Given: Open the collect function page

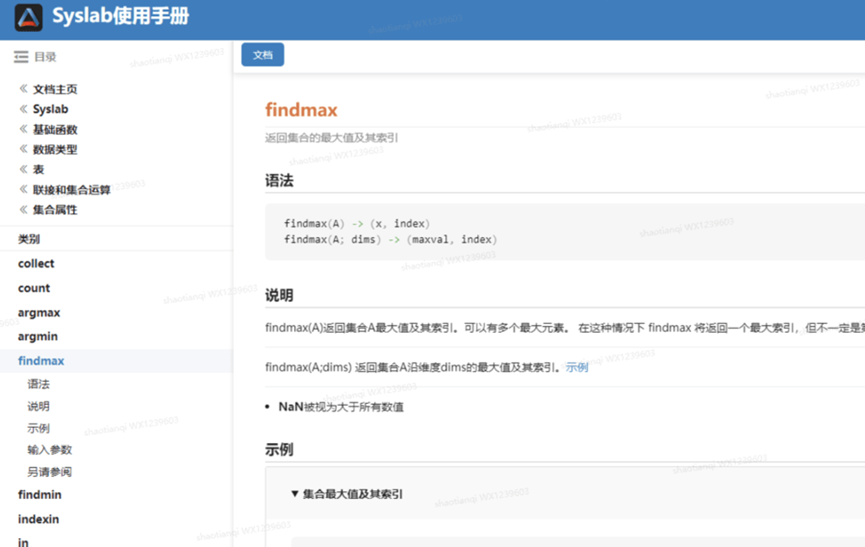Looking at the screenshot, I should (x=36, y=264).
